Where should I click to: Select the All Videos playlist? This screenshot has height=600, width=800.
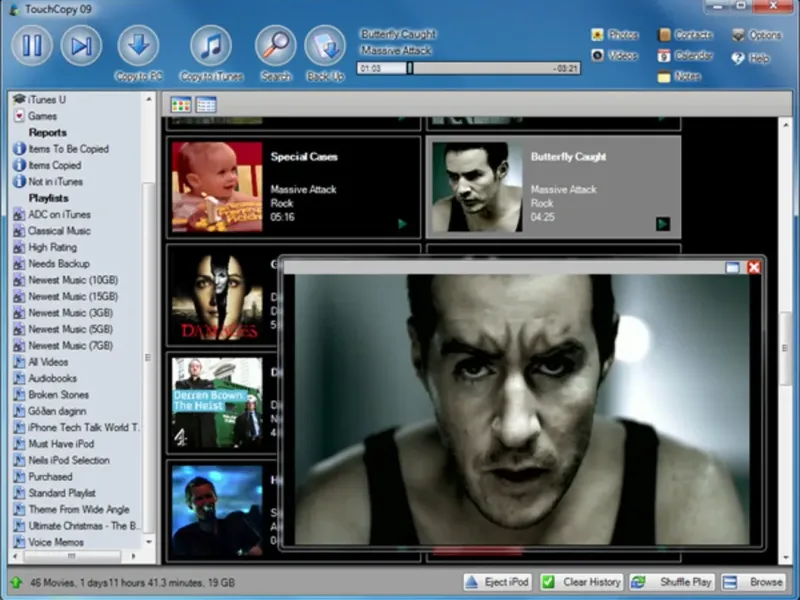click(x=48, y=362)
